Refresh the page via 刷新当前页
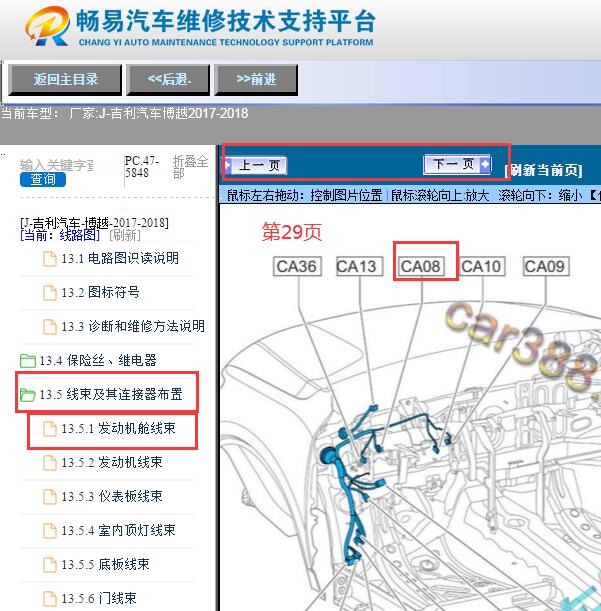 click(543, 170)
